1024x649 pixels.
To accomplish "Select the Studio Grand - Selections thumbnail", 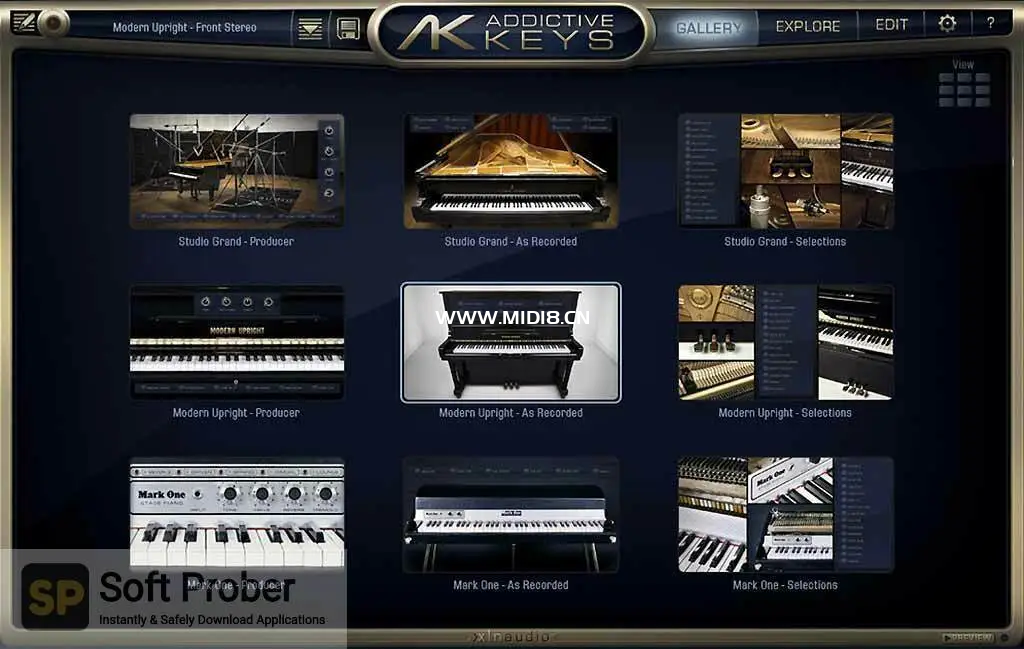I will point(786,171).
